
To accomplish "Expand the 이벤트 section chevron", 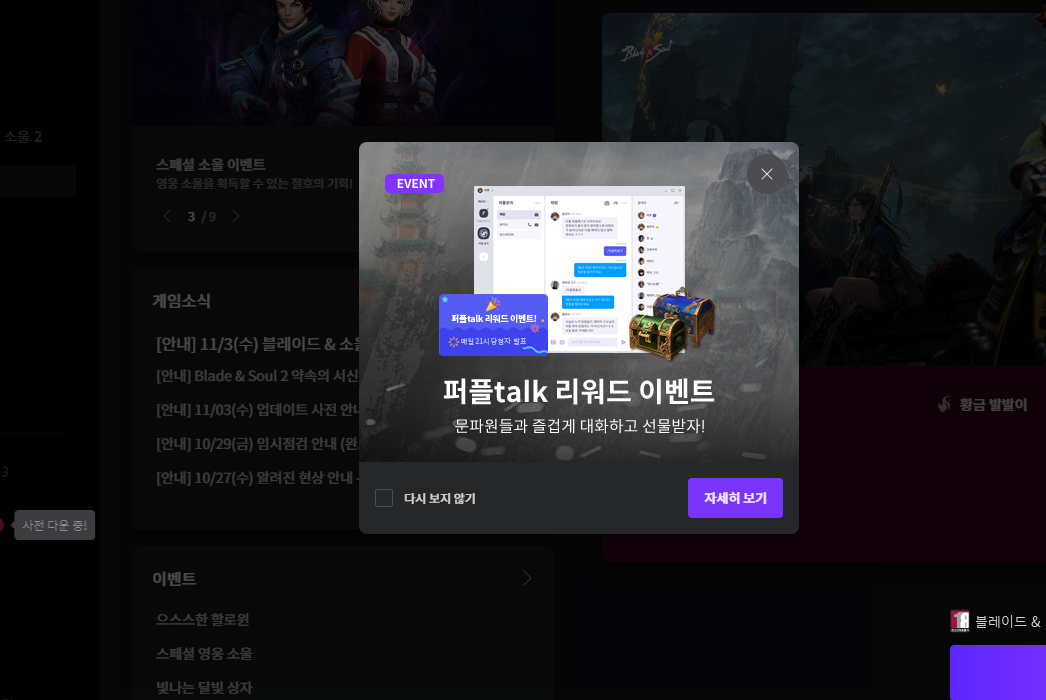I will point(527,578).
